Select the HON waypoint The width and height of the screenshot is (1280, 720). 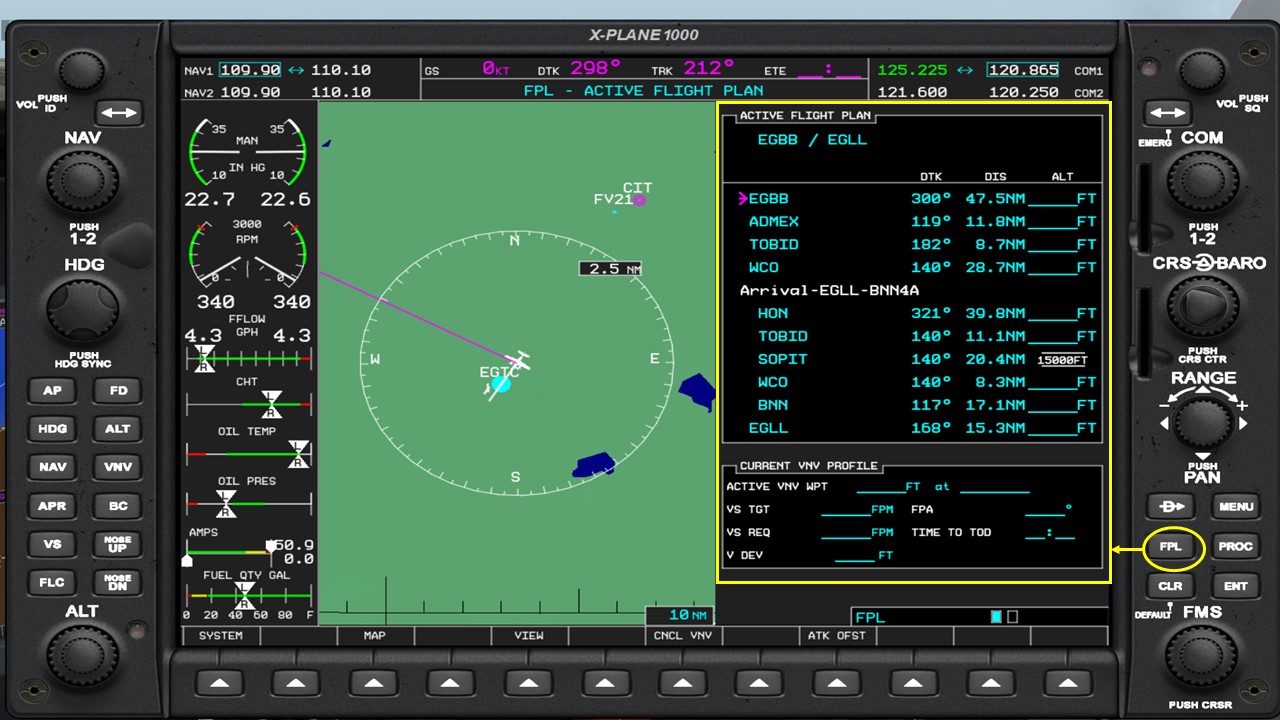coord(773,313)
